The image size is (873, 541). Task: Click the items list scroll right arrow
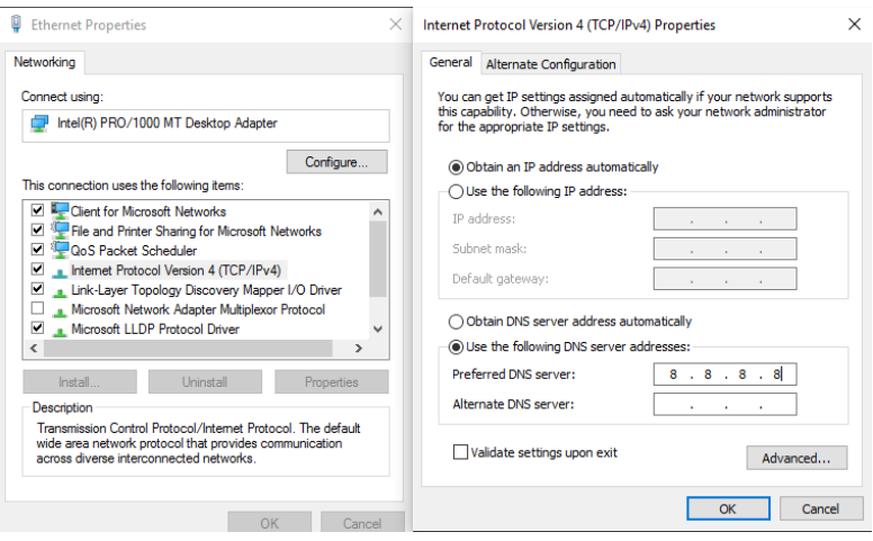point(359,348)
